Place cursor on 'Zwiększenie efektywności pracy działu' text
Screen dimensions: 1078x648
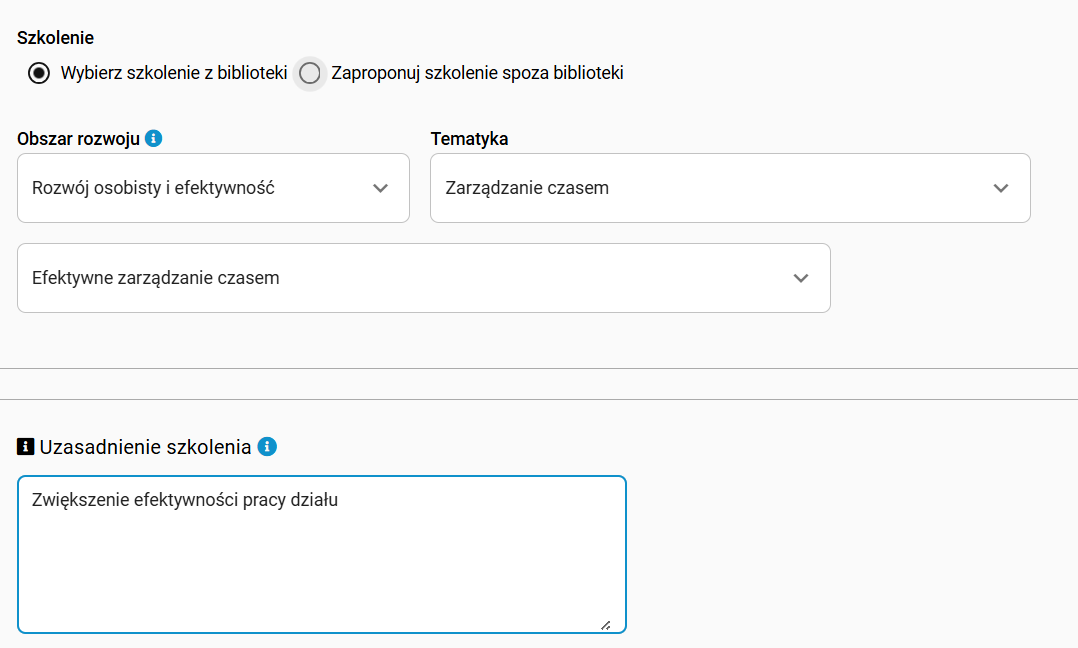tap(185, 500)
